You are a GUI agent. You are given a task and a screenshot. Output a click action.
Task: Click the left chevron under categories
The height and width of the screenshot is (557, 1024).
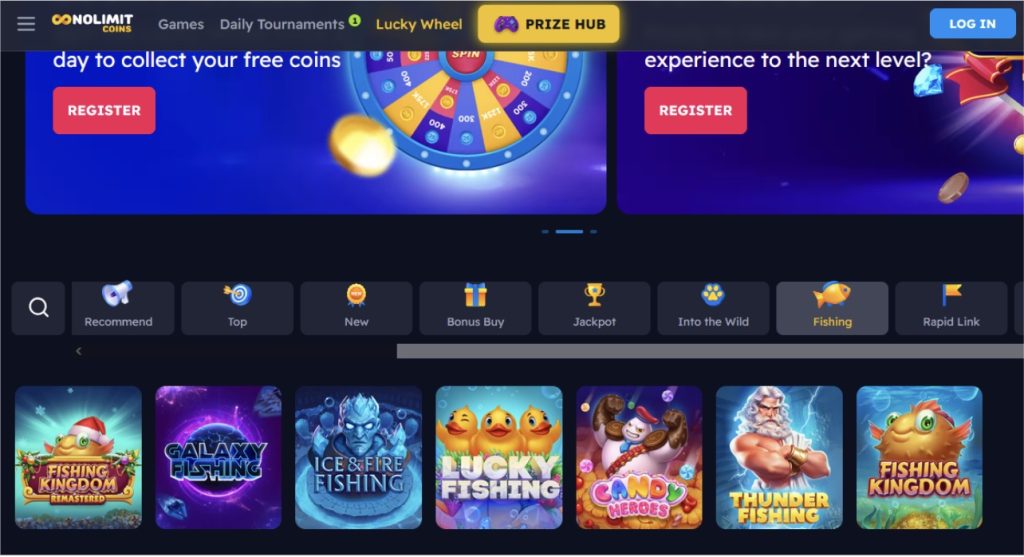click(78, 351)
